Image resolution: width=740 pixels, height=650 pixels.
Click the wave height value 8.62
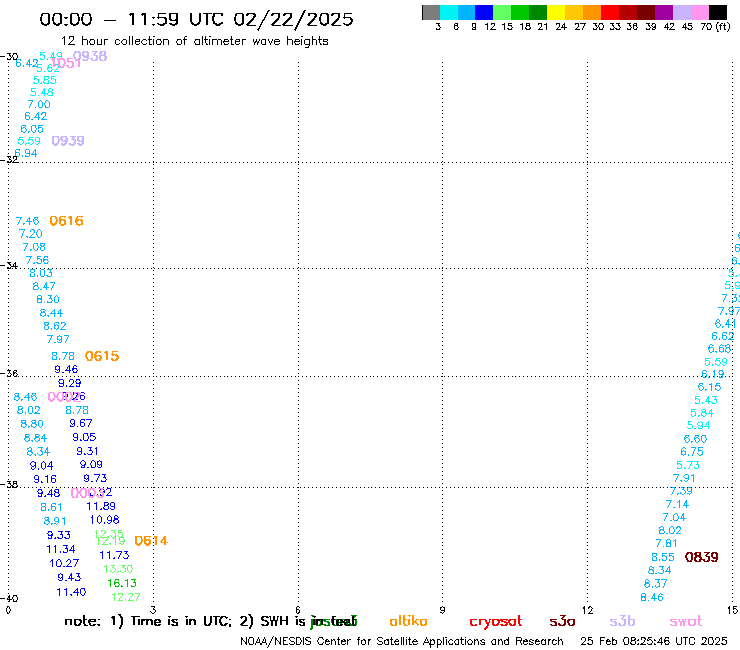tap(55, 326)
